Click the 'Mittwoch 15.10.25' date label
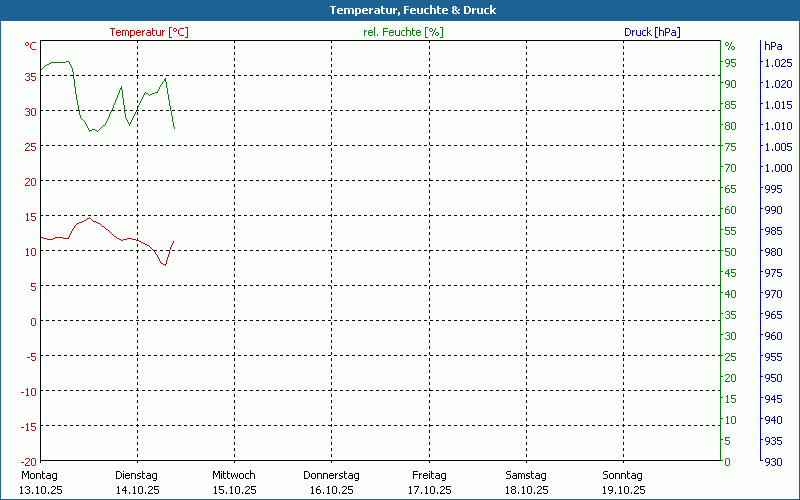Viewport: 800px width, 500px height. (x=234, y=482)
